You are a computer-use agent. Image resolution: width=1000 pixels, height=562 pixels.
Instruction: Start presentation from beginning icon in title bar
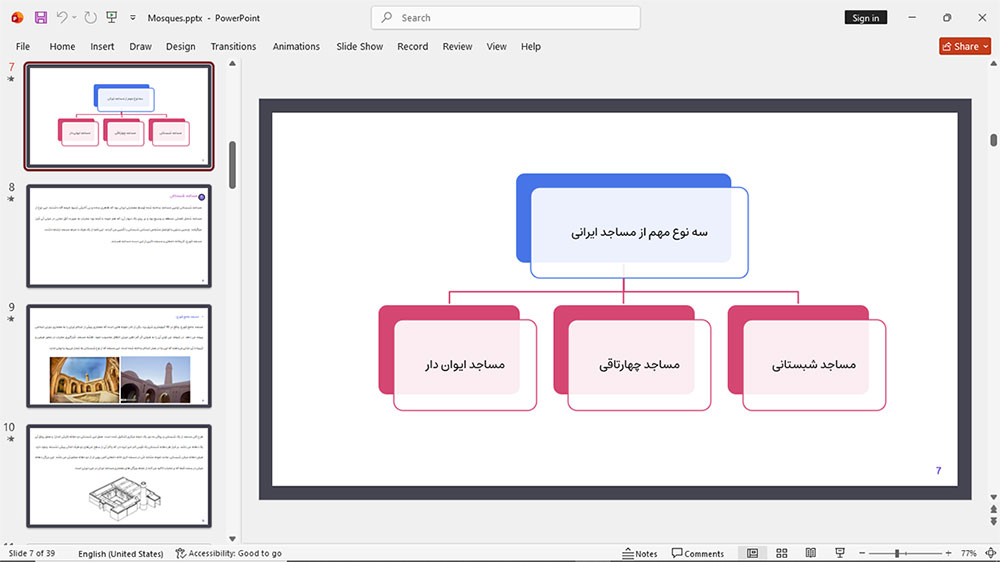[x=112, y=18]
